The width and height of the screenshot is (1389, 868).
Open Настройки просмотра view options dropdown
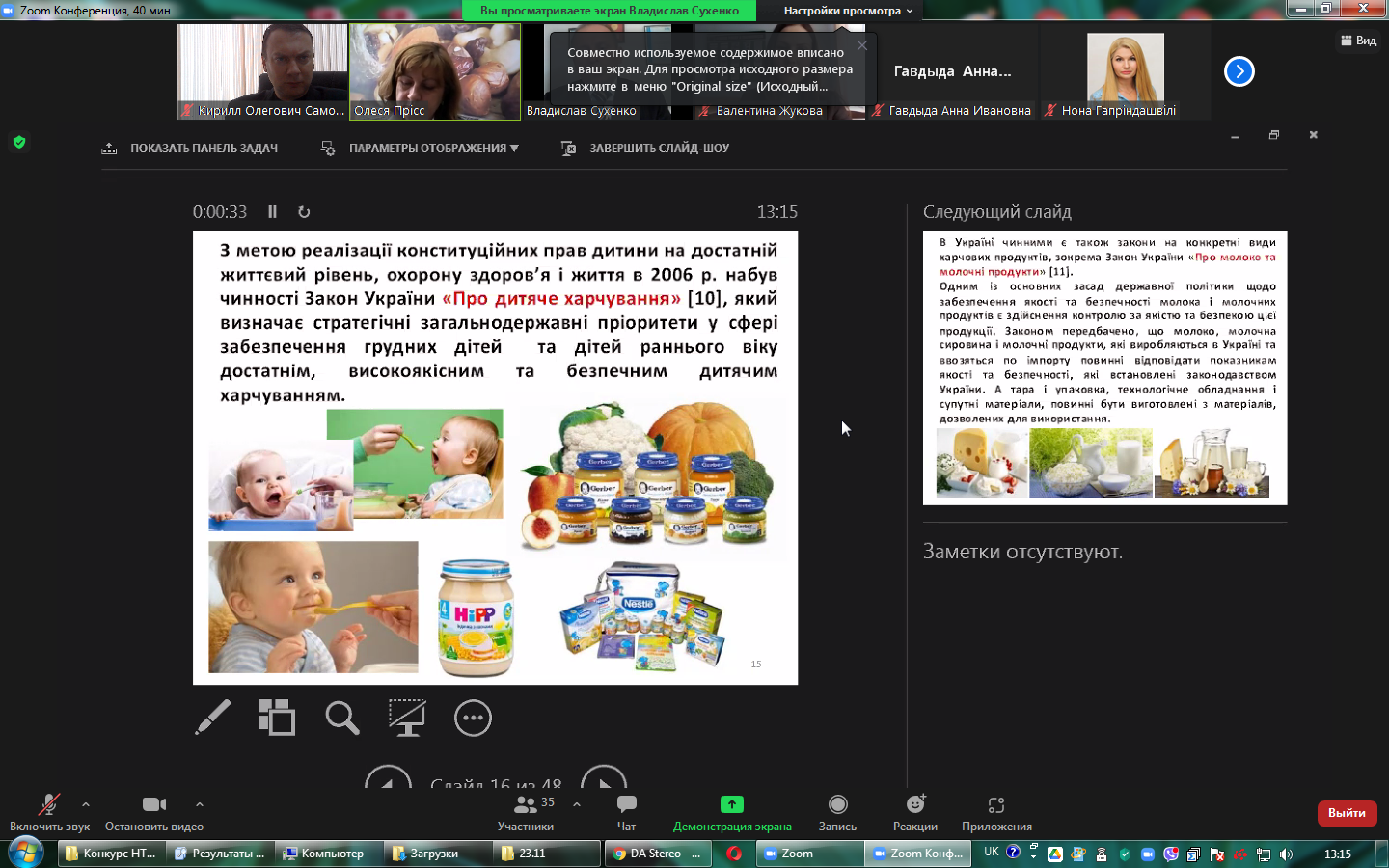[847, 11]
